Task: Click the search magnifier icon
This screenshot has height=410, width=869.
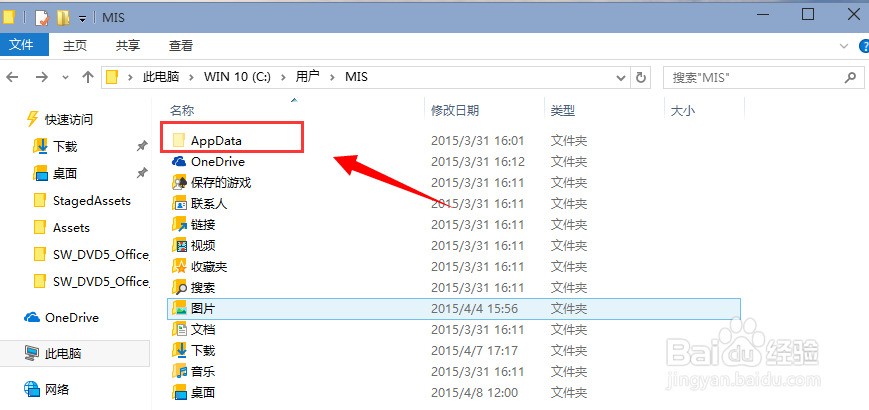Action: (x=850, y=77)
